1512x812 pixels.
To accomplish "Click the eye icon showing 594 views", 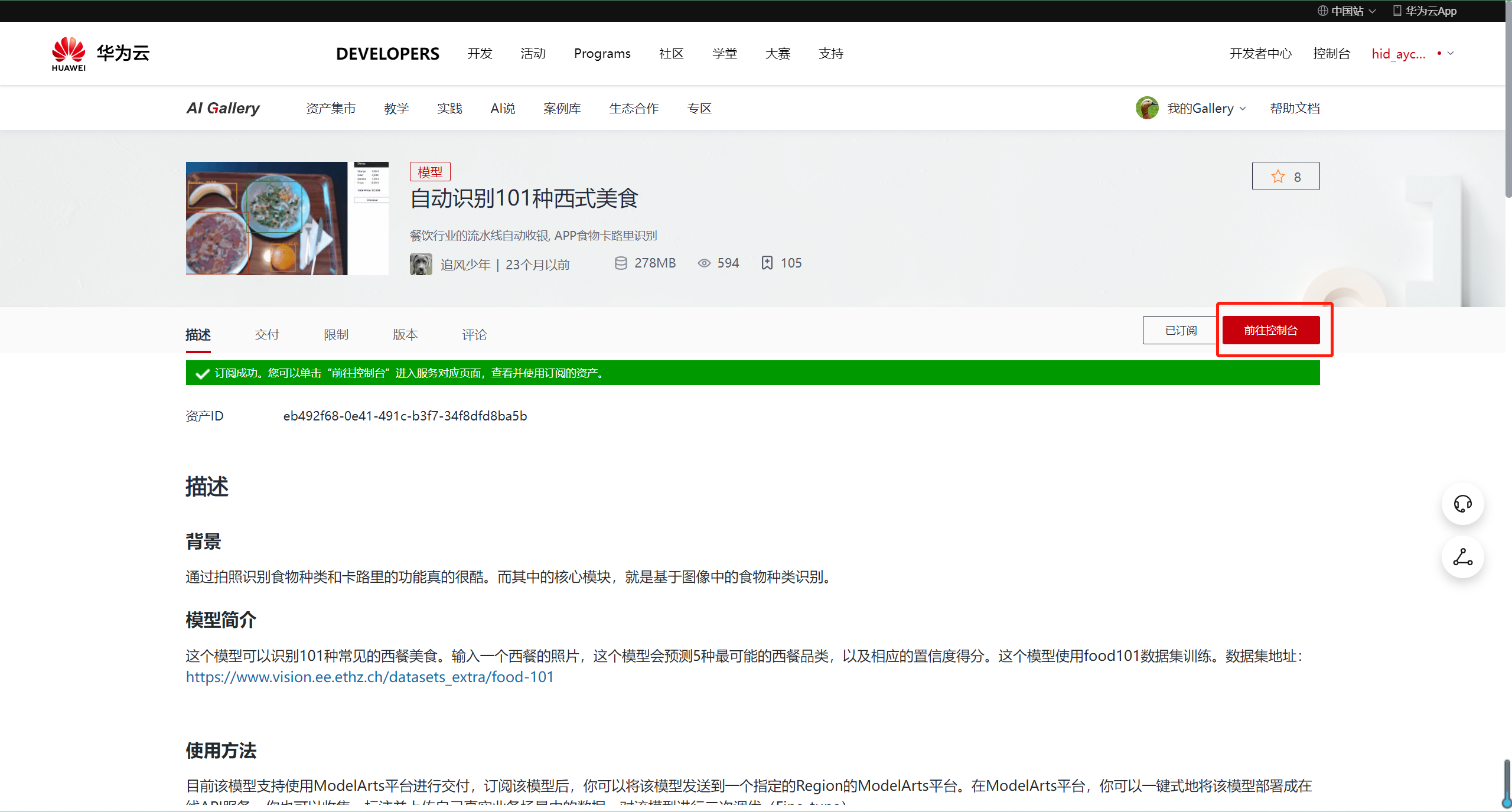I will tap(703, 263).
